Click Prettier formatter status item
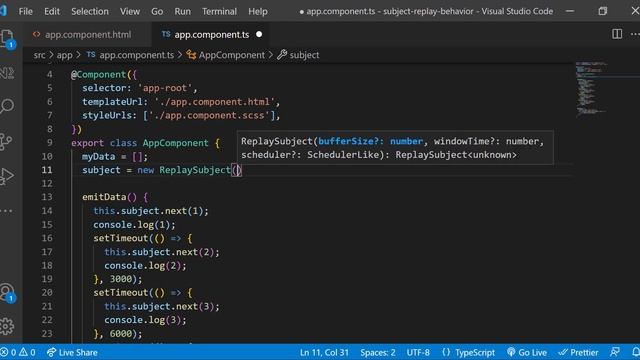 (578, 352)
